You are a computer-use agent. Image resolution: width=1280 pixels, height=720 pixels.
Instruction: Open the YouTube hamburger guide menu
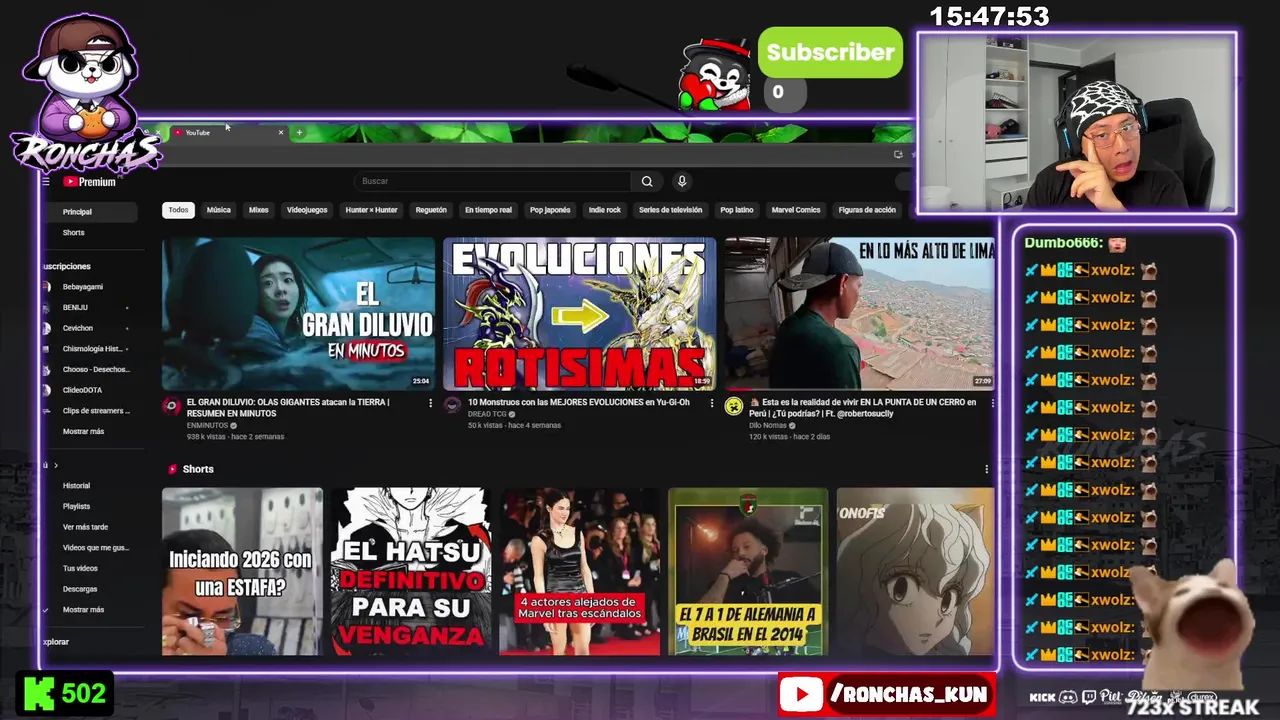click(46, 182)
